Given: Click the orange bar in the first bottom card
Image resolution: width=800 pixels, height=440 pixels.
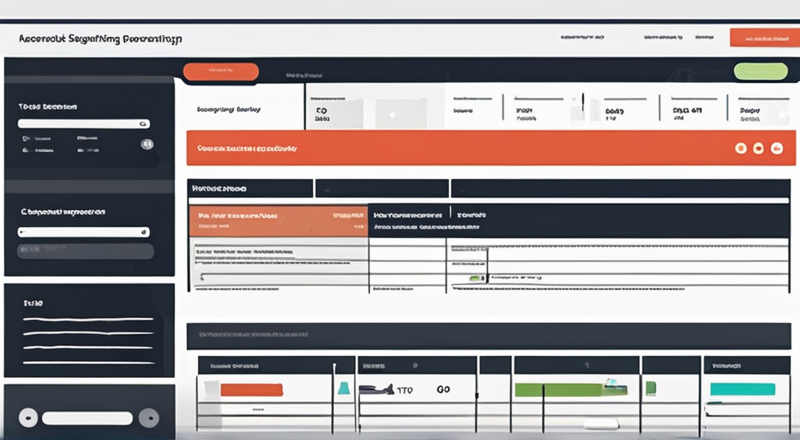Looking at the screenshot, I should coord(252,390).
